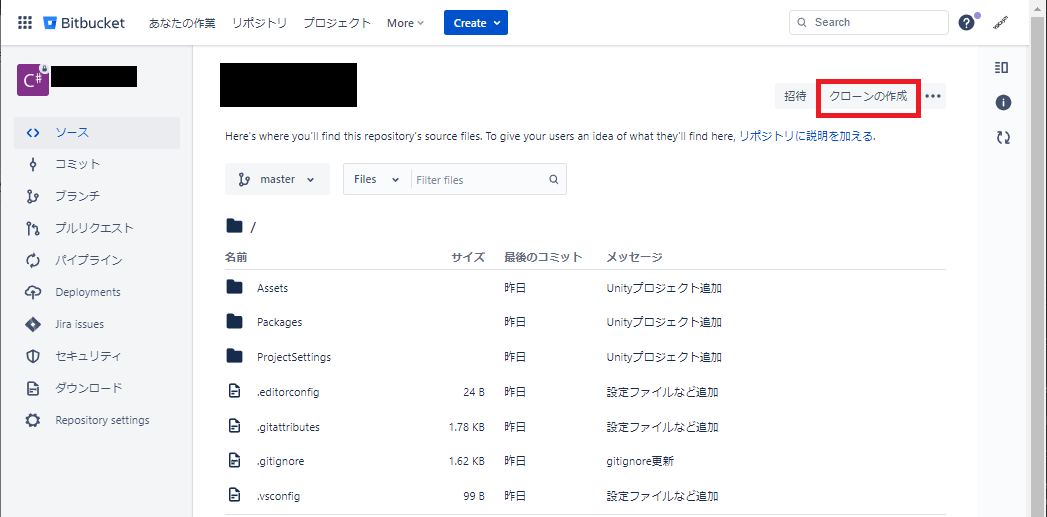This screenshot has height=517, width=1047.
Task: Click the C# repository avatar
Action: click(x=33, y=80)
